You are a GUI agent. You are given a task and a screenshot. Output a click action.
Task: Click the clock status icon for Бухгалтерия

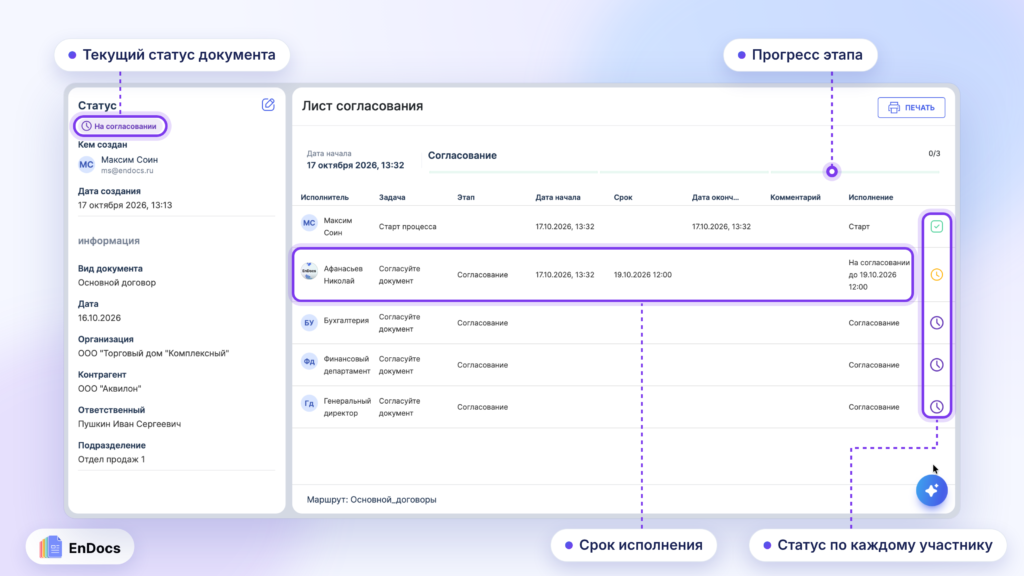pos(936,323)
